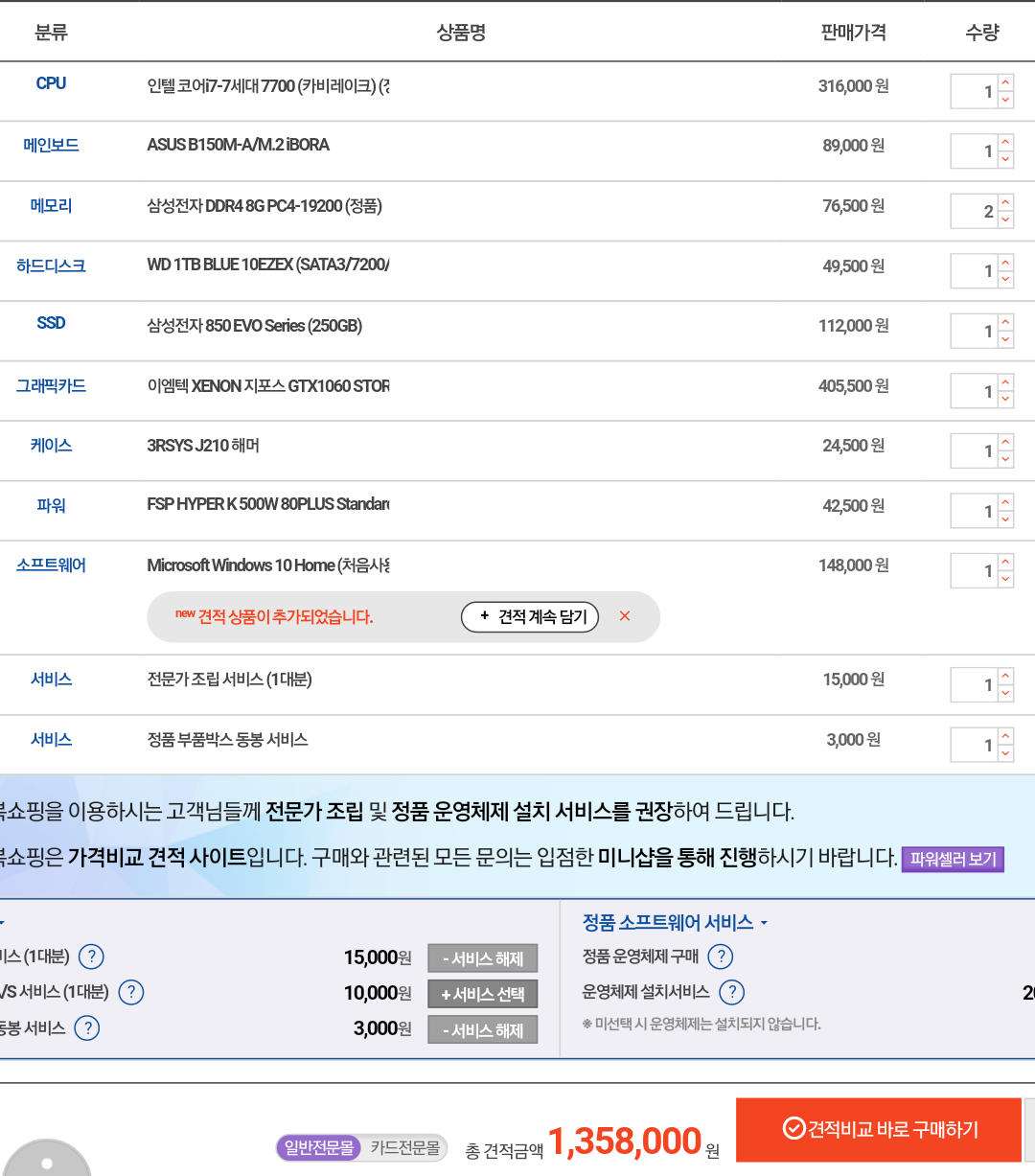Increase 그래픽카드 quantity with up arrow

click(1005, 383)
